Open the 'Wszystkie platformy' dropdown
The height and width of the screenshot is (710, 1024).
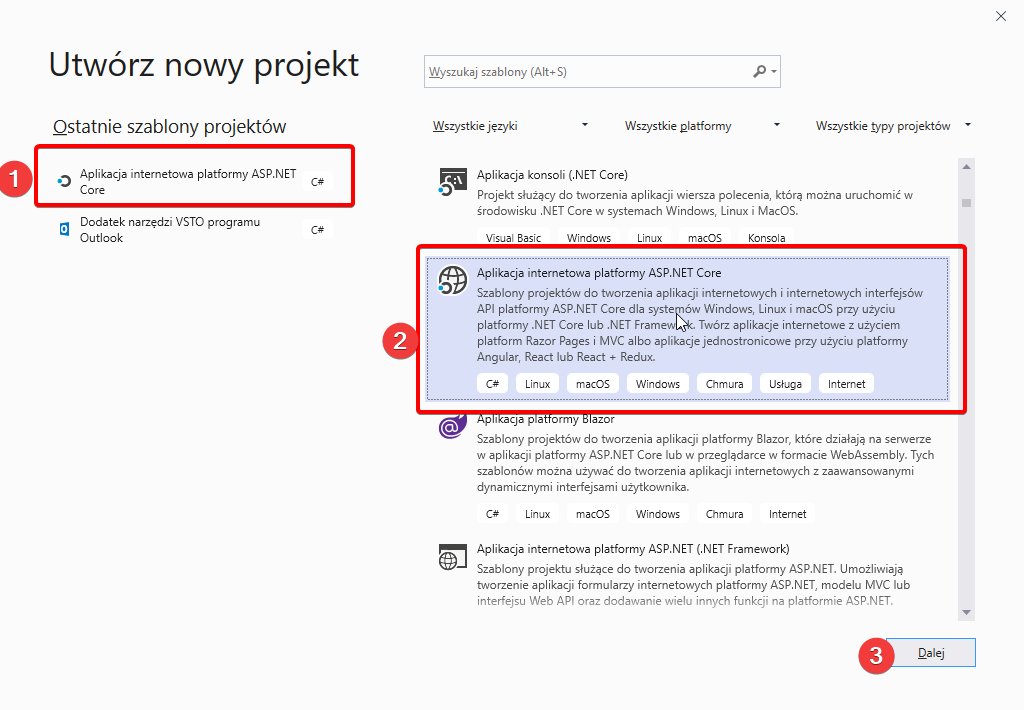click(x=702, y=126)
